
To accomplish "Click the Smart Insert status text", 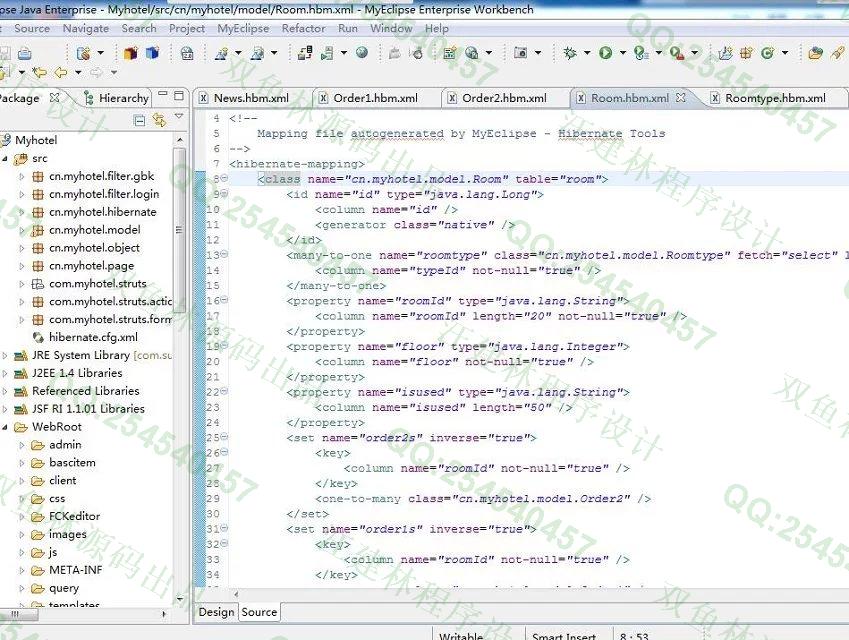I will [x=564, y=636].
